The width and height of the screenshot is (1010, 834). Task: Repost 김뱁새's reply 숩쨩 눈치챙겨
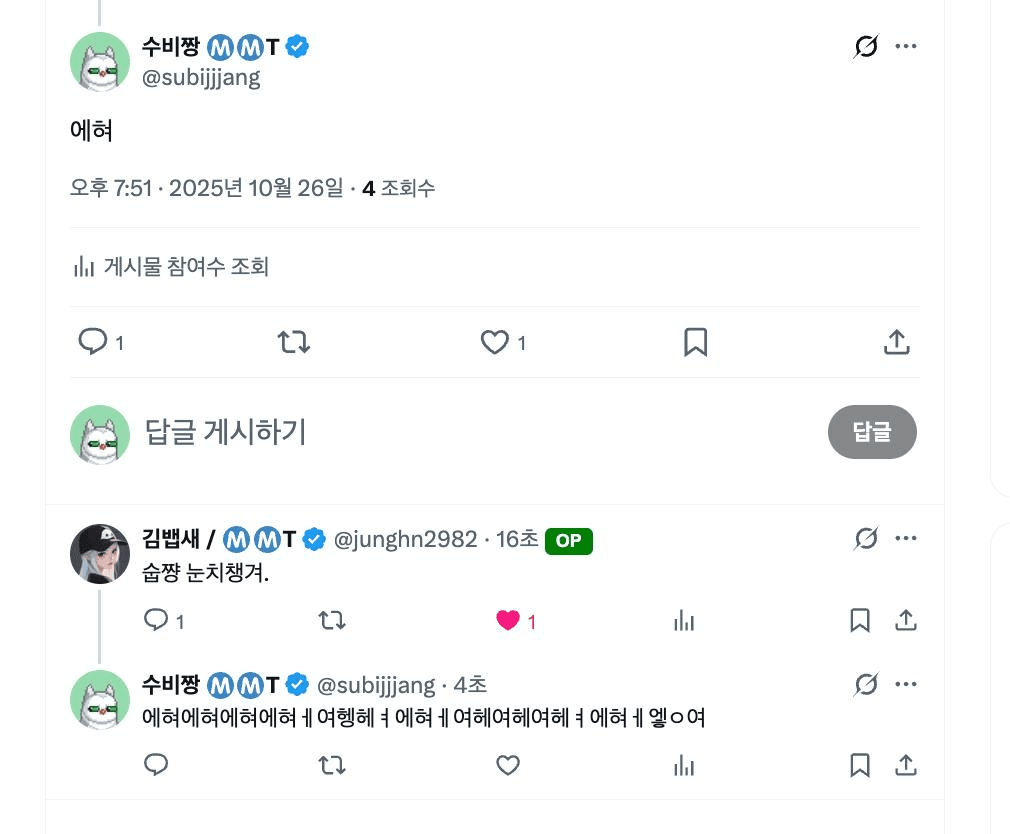[331, 621]
